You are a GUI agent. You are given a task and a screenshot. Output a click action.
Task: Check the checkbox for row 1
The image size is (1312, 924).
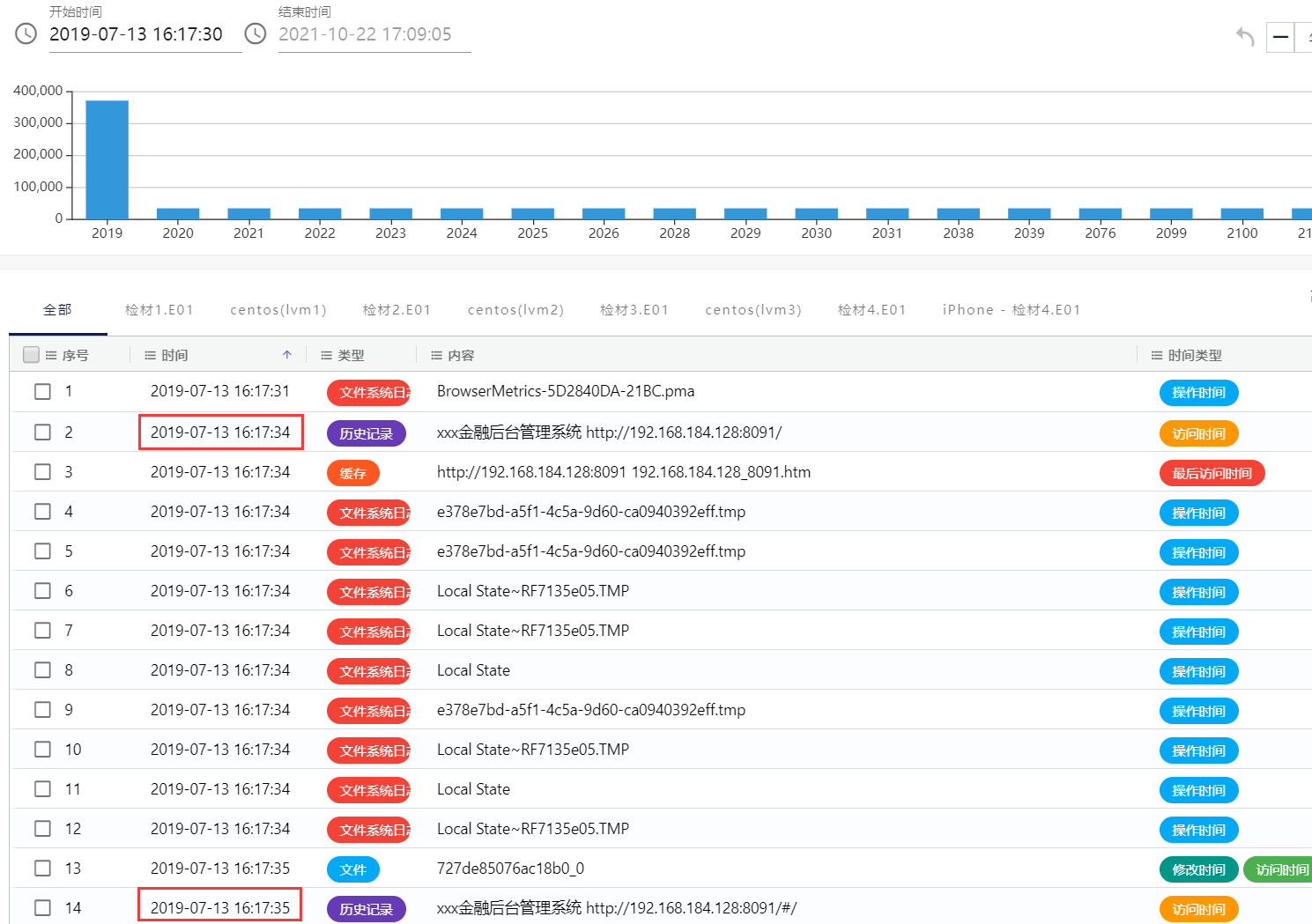42,391
